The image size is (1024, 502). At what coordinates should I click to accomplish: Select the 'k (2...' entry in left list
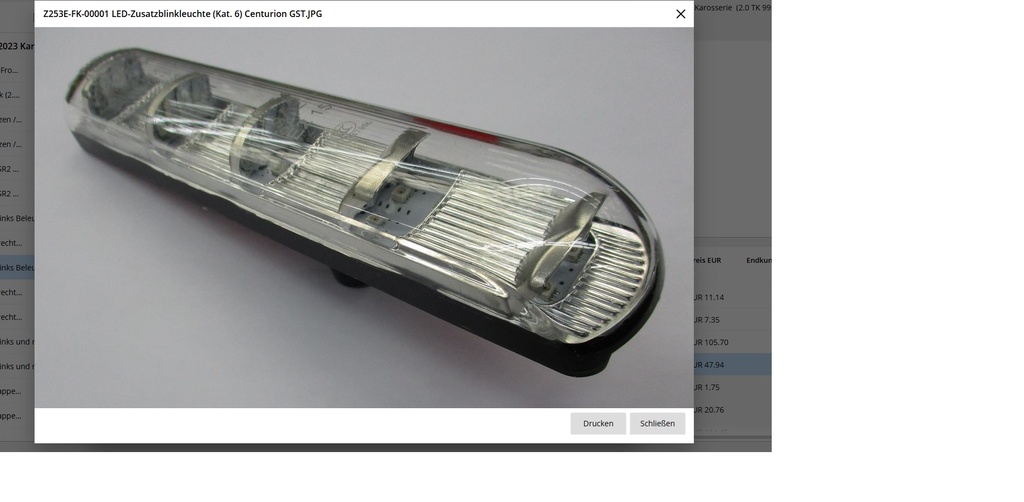click(x=10, y=95)
